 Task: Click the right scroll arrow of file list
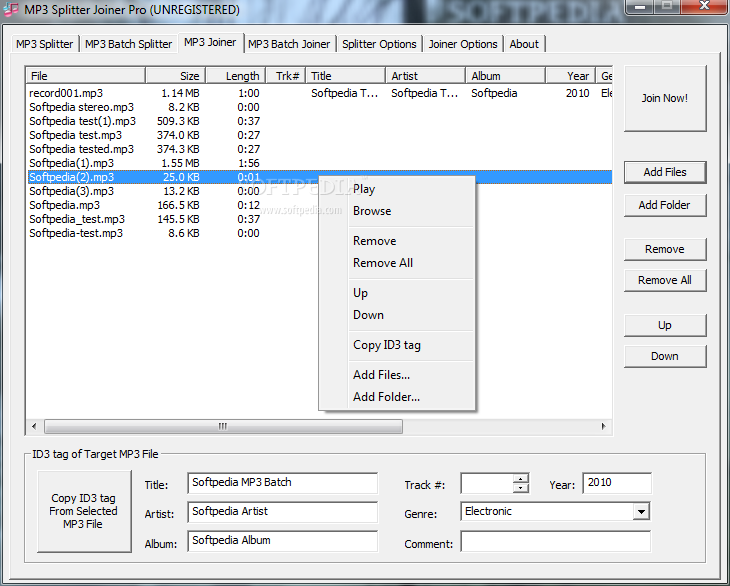click(603, 426)
